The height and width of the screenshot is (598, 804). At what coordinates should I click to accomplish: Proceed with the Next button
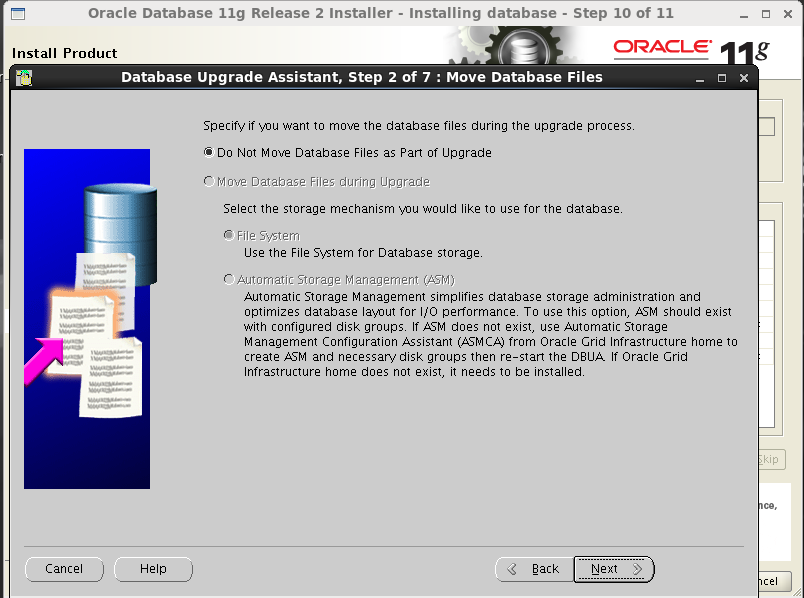coord(614,569)
